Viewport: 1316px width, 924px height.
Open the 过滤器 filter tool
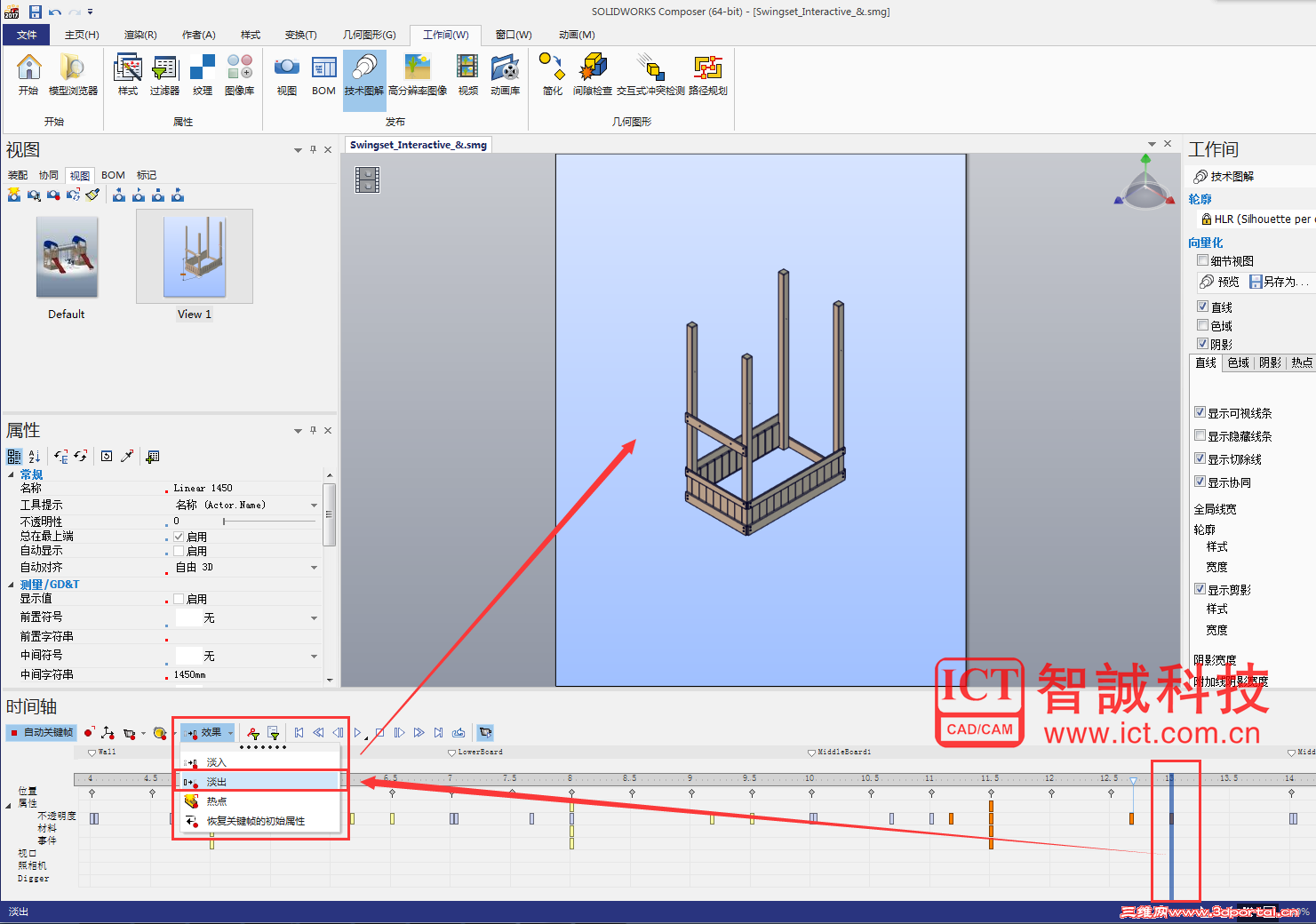click(164, 75)
